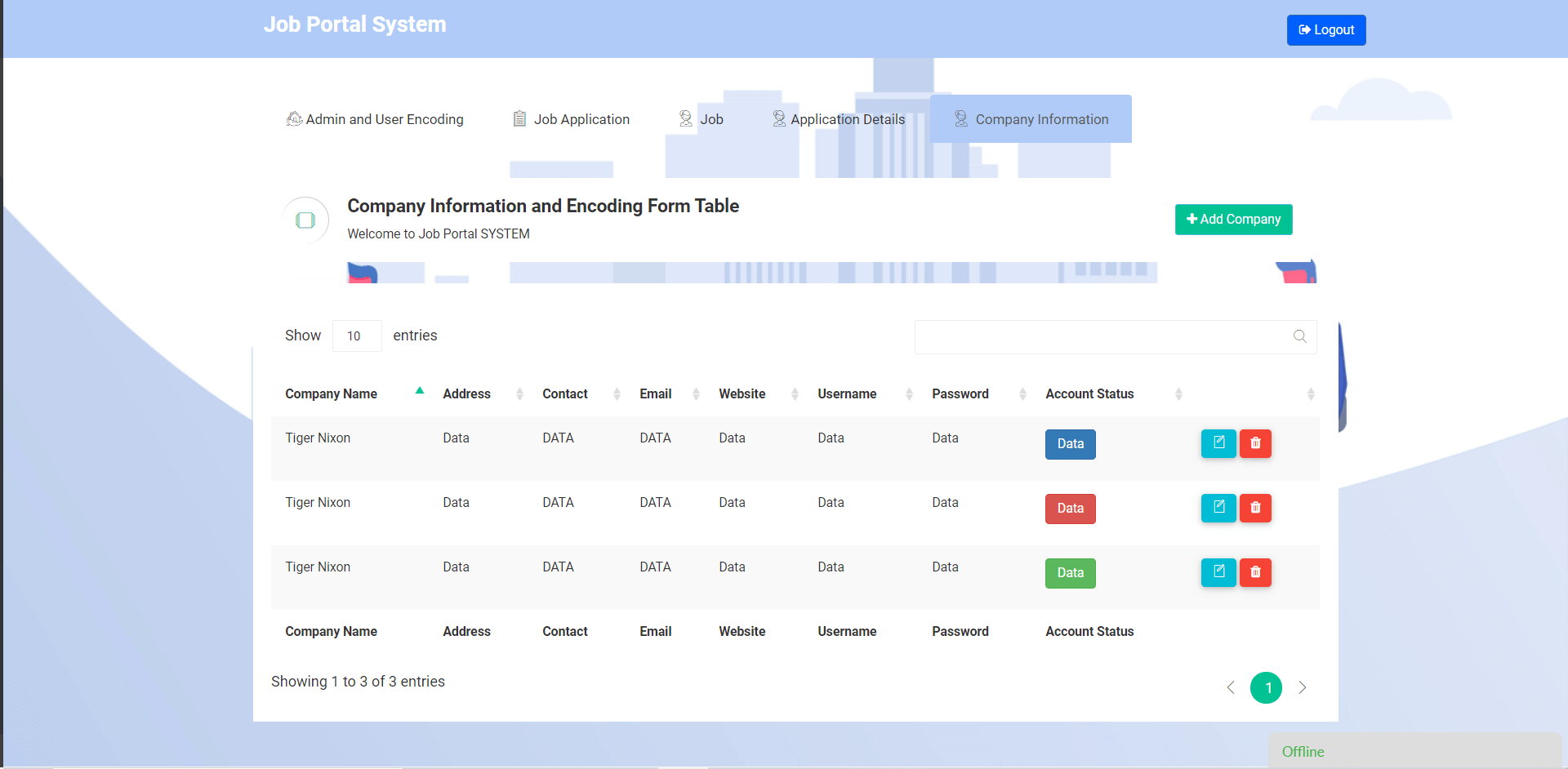The height and width of the screenshot is (769, 1568).
Task: Select page 1 in the pagination
Action: coord(1267,687)
